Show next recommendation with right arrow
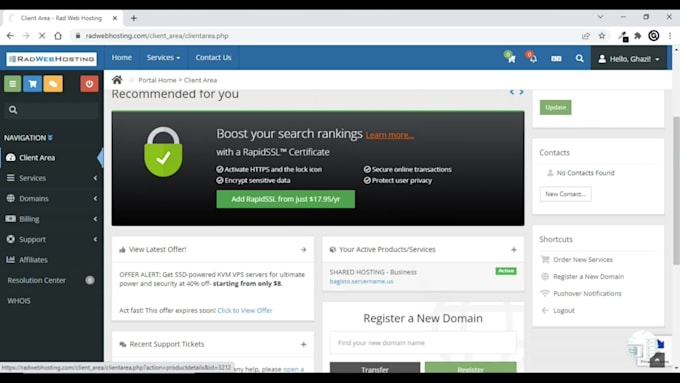 pos(522,92)
